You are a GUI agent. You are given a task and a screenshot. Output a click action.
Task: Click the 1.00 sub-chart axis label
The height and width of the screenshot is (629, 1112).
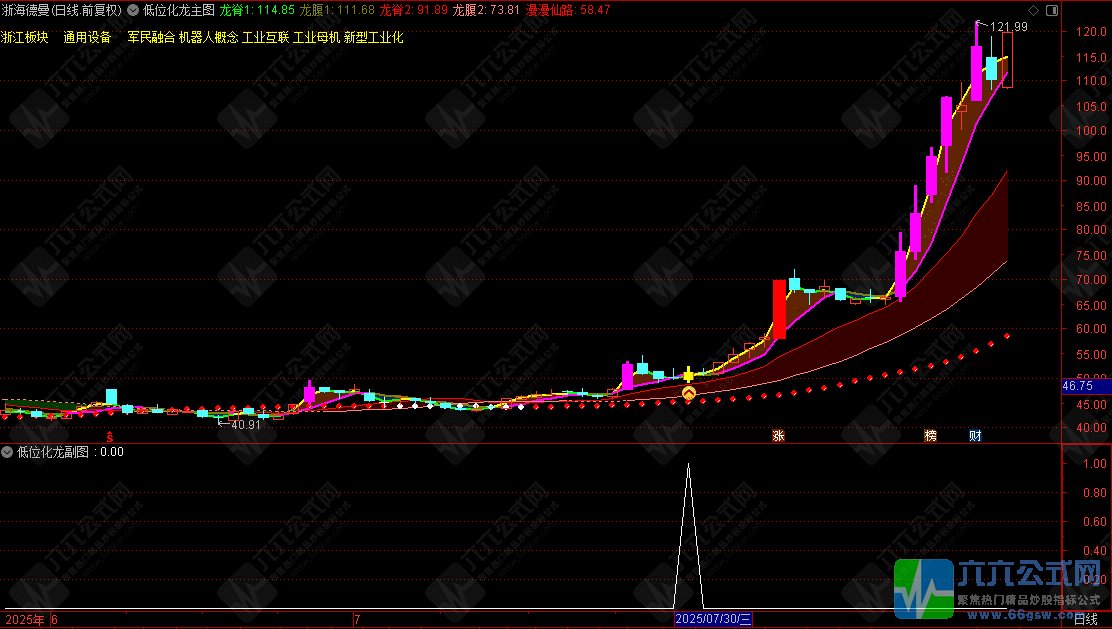click(x=1094, y=464)
